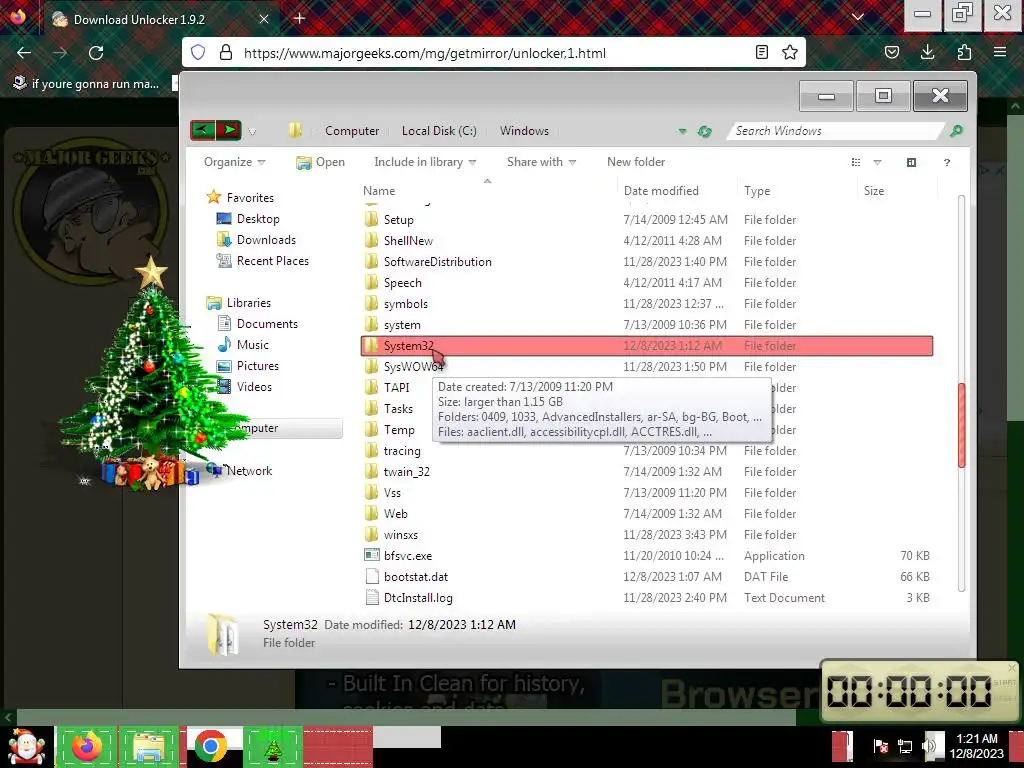The height and width of the screenshot is (768, 1024).
Task: Open Include in library menu
Action: (x=425, y=162)
